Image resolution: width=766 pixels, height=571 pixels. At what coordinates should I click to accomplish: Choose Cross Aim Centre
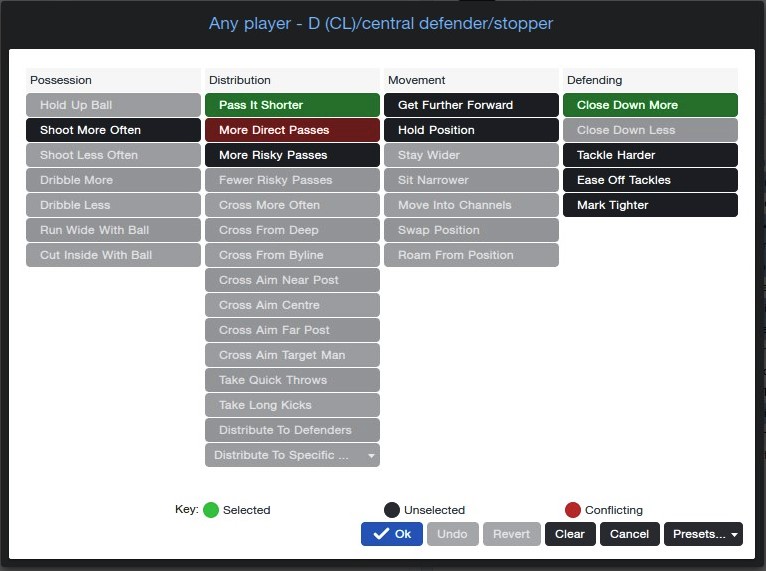(292, 305)
